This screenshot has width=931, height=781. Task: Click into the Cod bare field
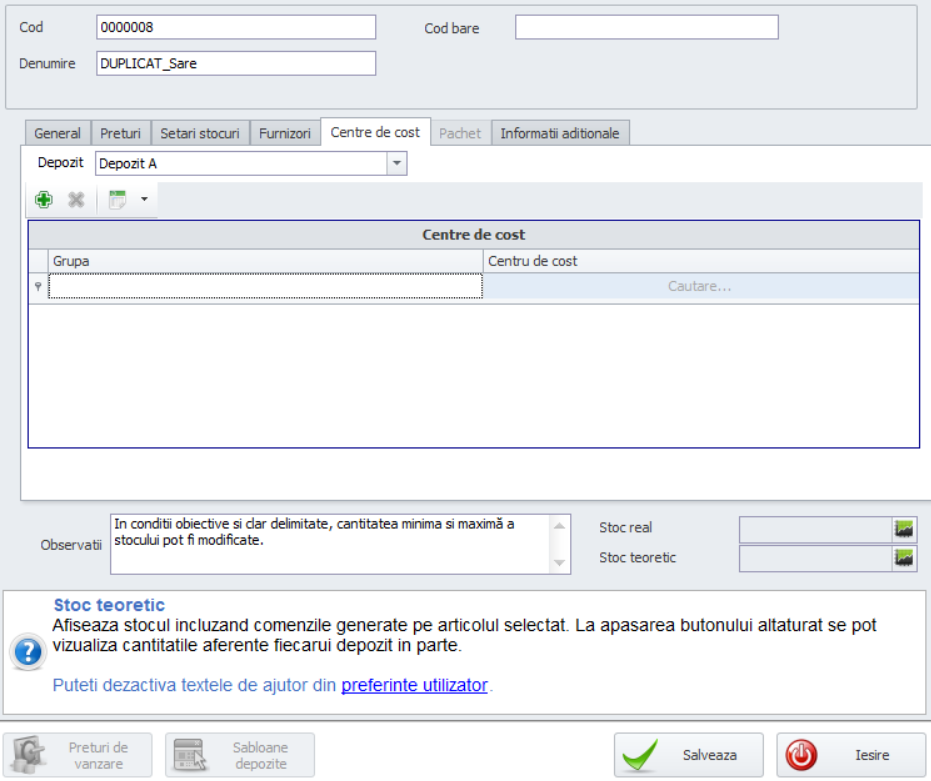tap(646, 28)
